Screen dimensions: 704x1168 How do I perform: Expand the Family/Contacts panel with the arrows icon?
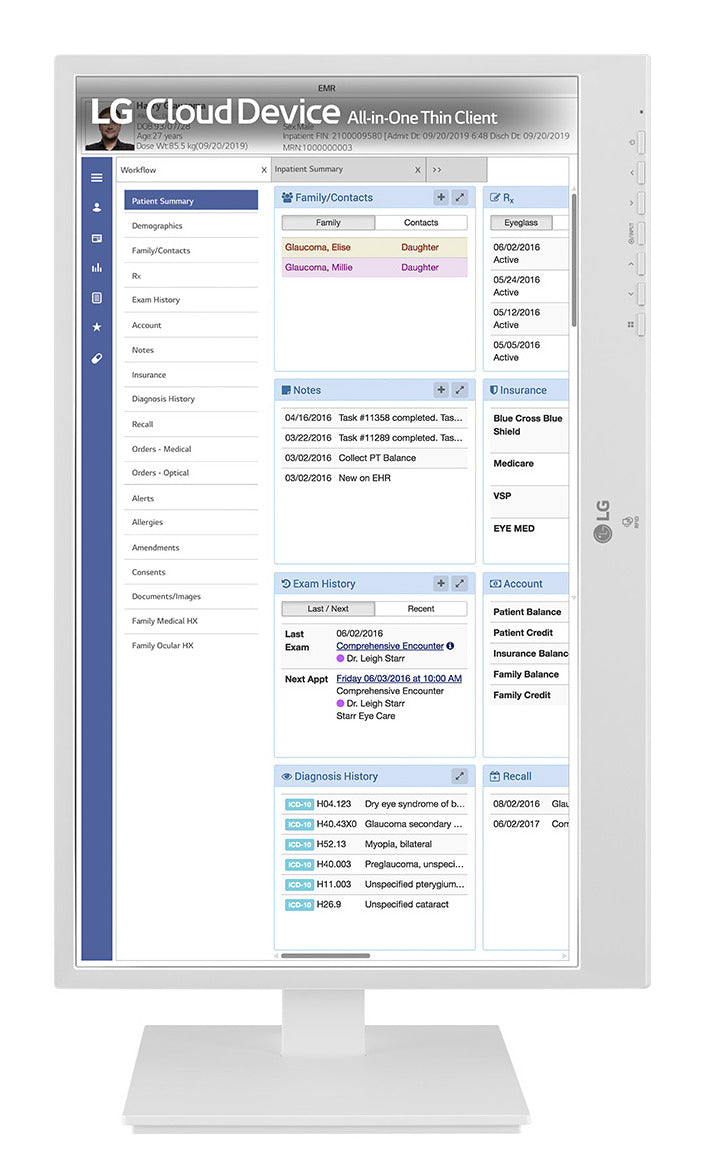pos(460,197)
